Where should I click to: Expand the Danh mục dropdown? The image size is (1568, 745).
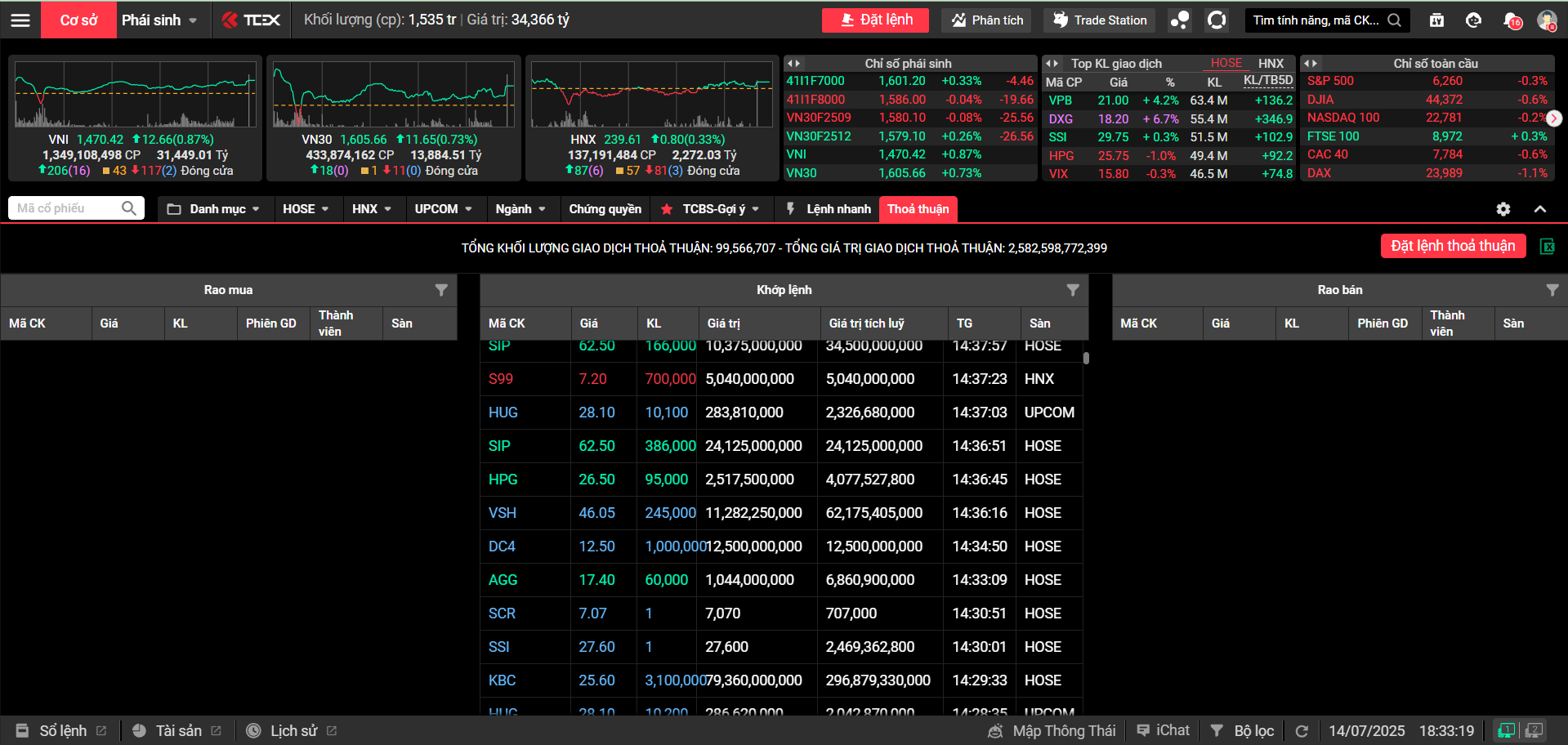coord(213,209)
